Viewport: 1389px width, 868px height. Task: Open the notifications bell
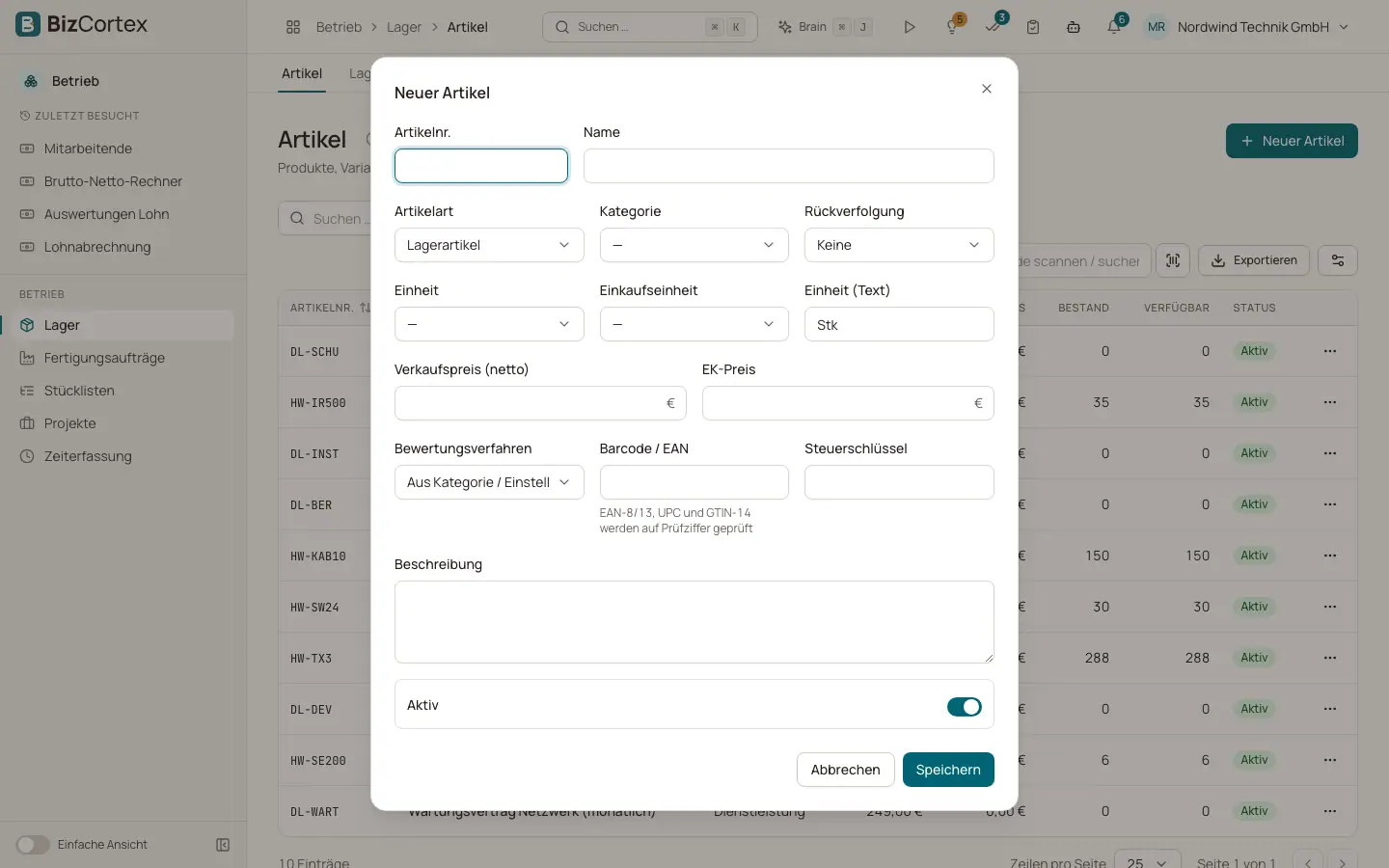pyautogui.click(x=1114, y=27)
